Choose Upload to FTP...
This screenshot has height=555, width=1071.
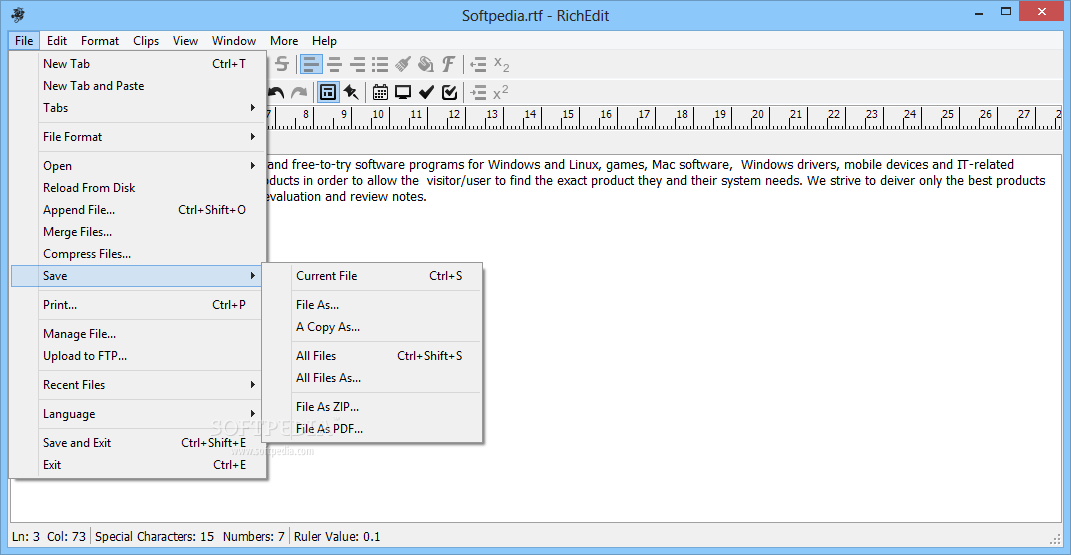click(137, 356)
